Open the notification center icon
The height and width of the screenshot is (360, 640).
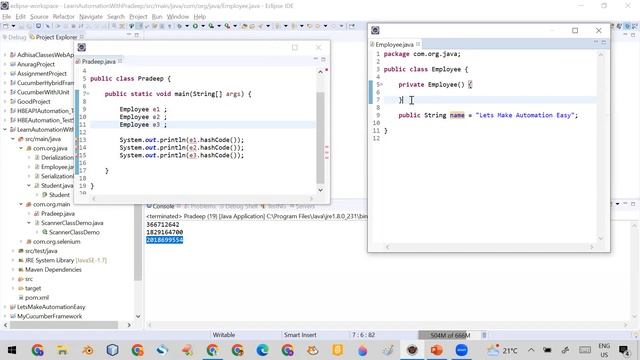coord(624,350)
